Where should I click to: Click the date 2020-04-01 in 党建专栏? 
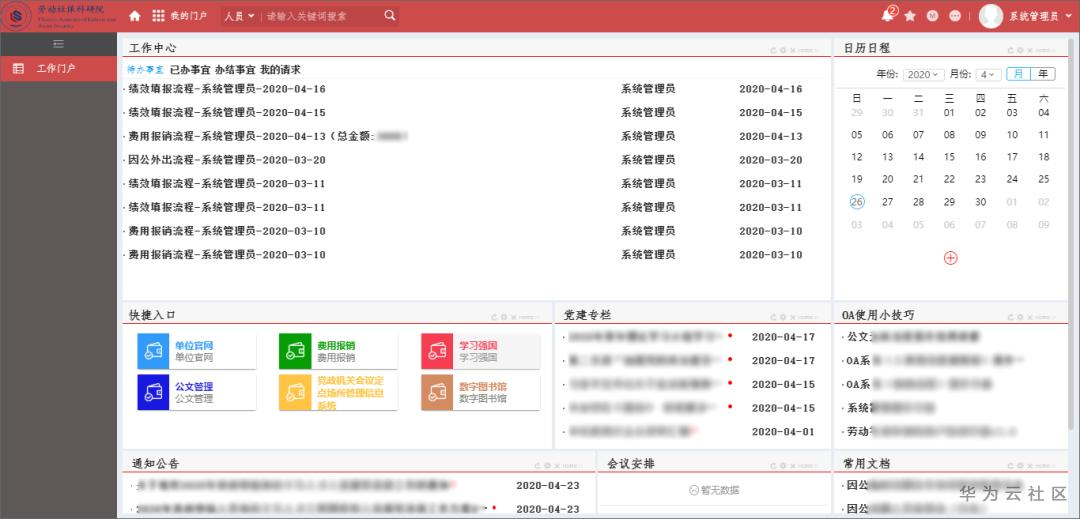[783, 432]
